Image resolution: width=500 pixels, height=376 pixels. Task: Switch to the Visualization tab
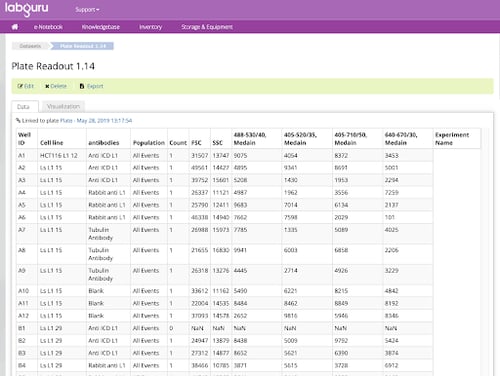63,106
